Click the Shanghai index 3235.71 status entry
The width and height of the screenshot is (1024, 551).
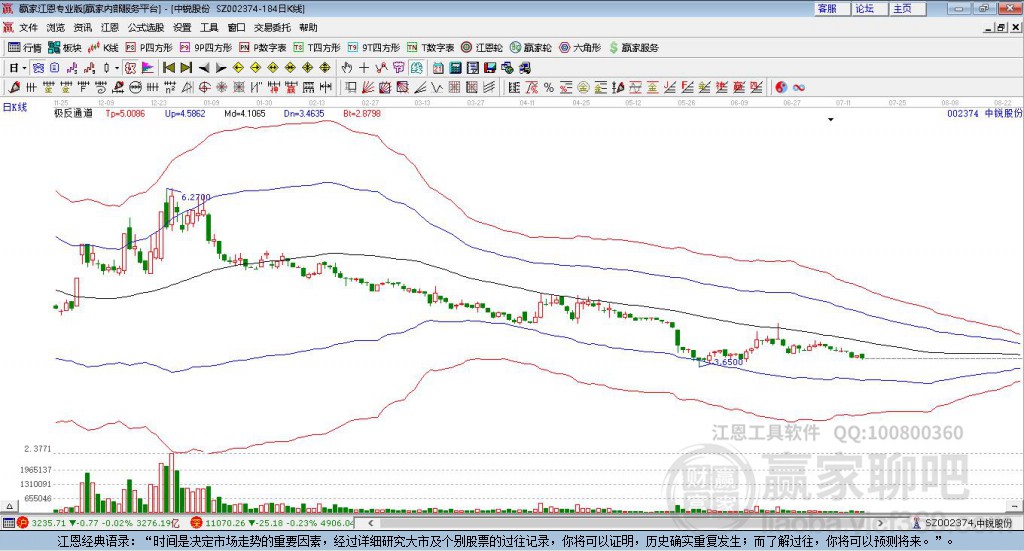click(x=97, y=523)
